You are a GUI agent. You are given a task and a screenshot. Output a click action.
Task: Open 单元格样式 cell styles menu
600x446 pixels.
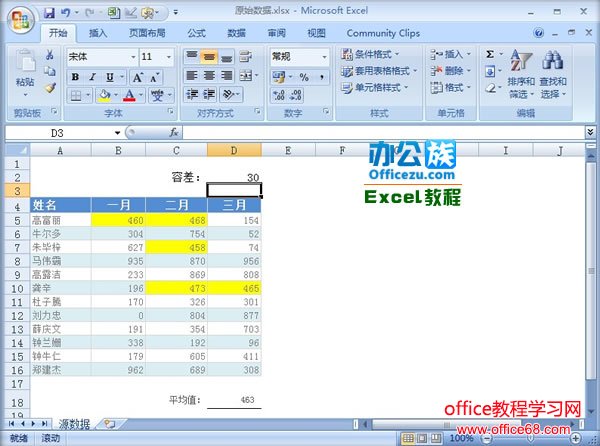point(374,88)
